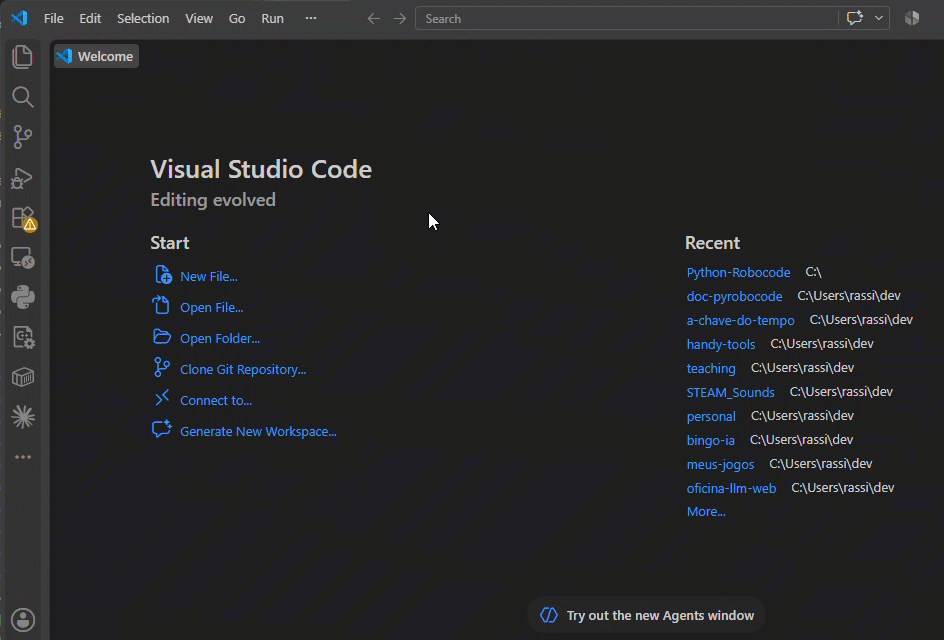Open recent folder personal
This screenshot has width=944, height=640.
click(711, 416)
